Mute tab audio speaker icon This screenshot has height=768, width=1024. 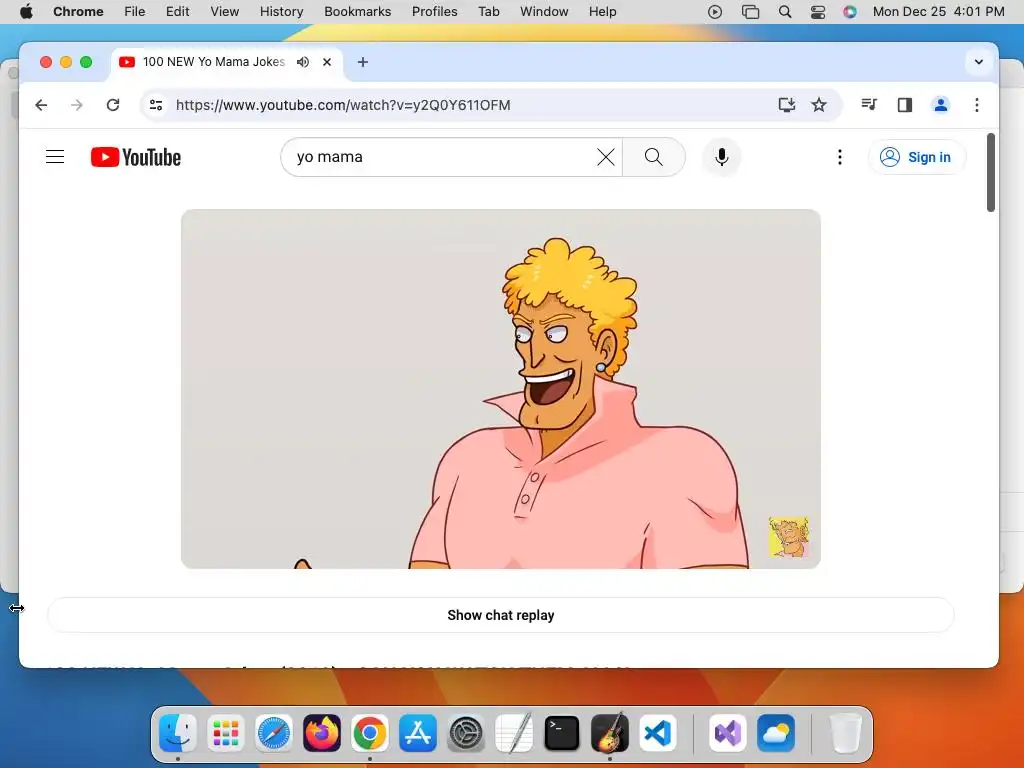(303, 62)
